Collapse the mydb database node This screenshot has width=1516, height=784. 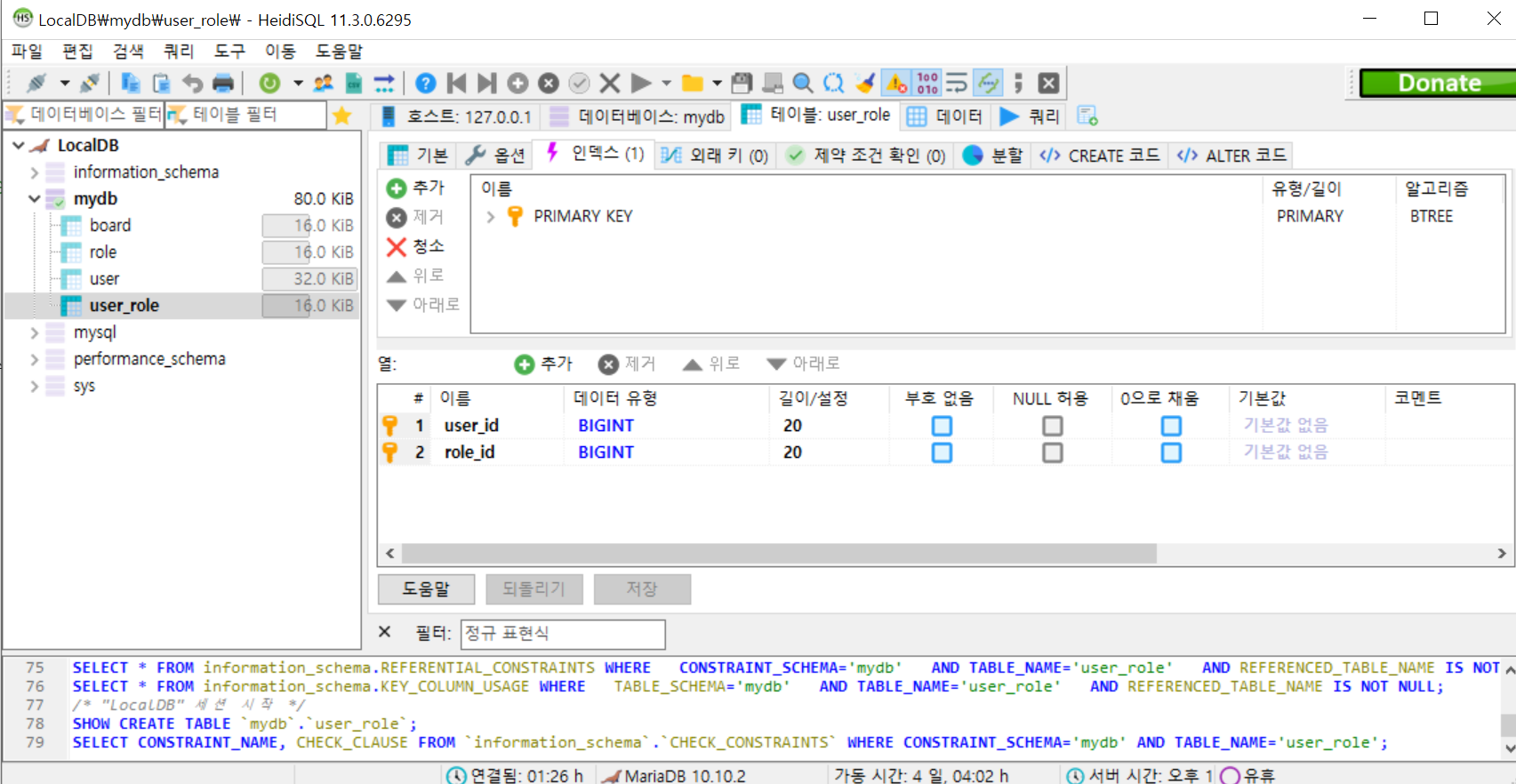(x=34, y=198)
